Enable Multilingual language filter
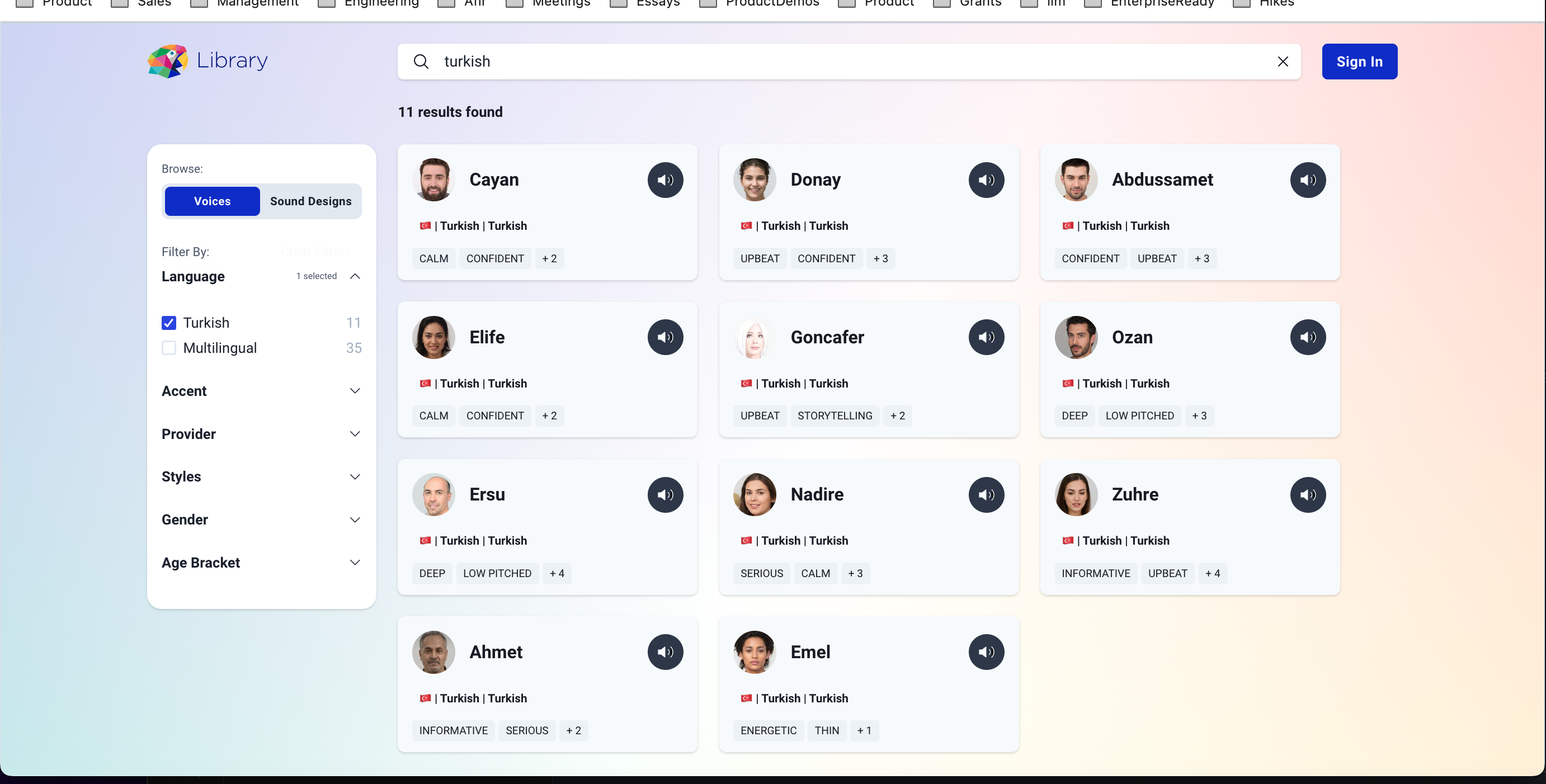 (169, 347)
